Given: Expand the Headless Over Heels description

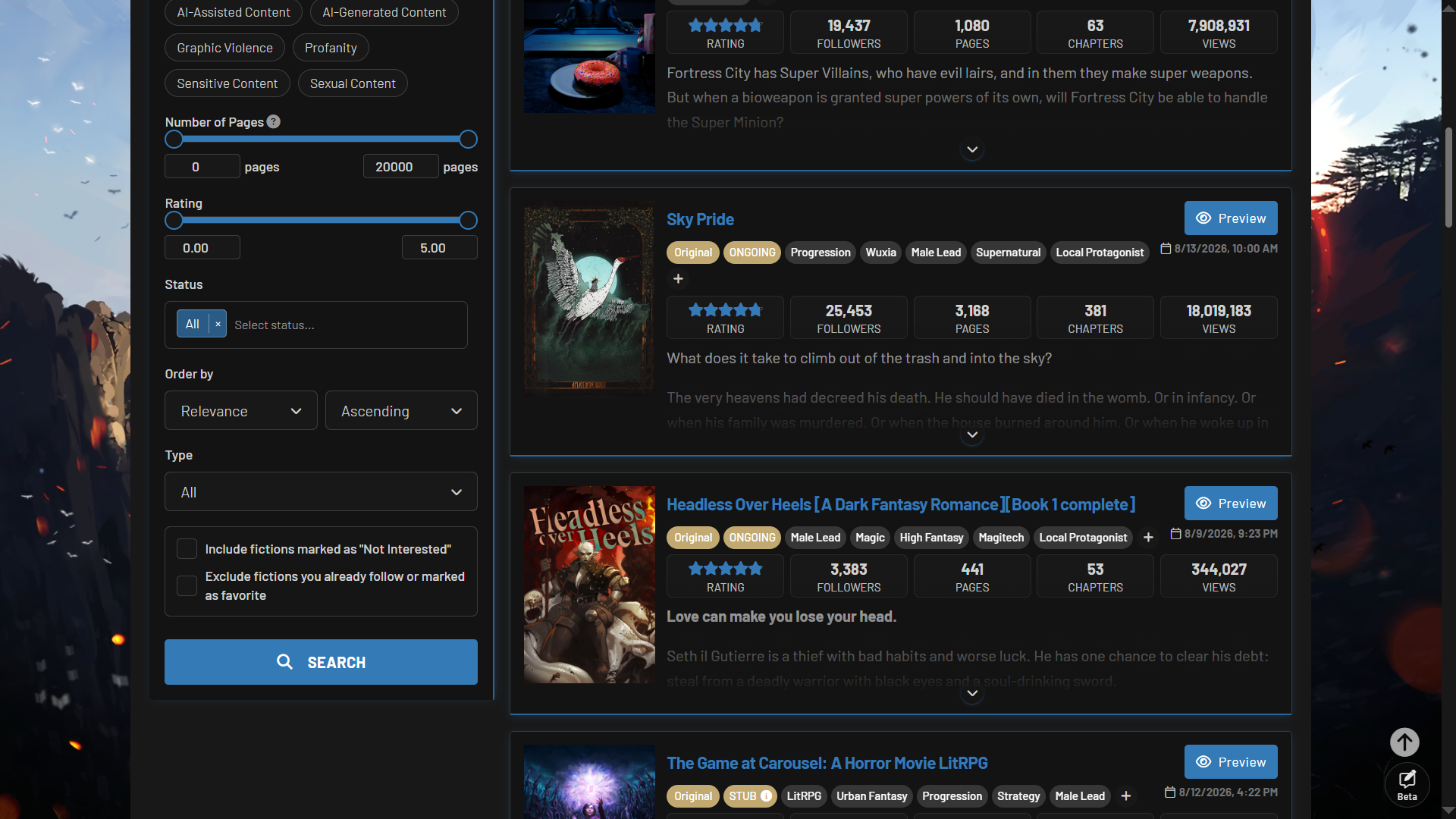Looking at the screenshot, I should (x=972, y=693).
